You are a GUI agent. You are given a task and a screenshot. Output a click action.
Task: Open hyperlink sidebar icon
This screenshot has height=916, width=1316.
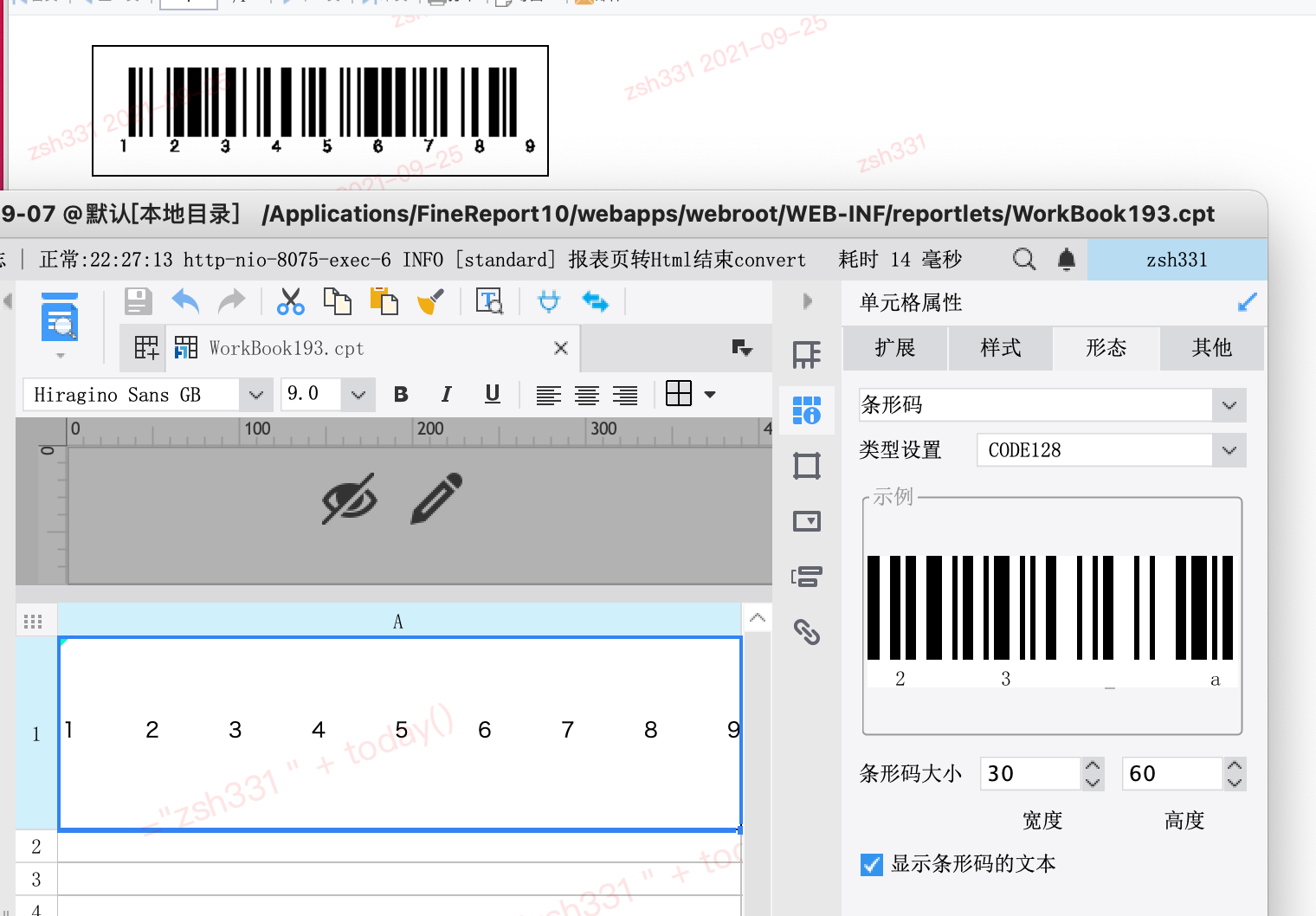[807, 632]
